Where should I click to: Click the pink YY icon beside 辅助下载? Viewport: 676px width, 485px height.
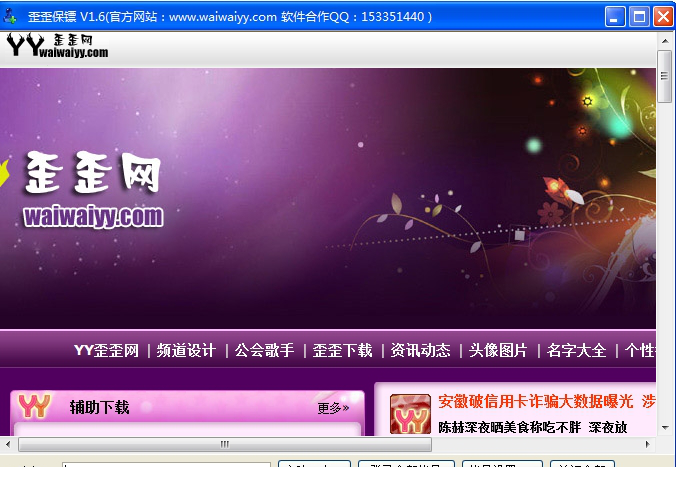point(34,406)
